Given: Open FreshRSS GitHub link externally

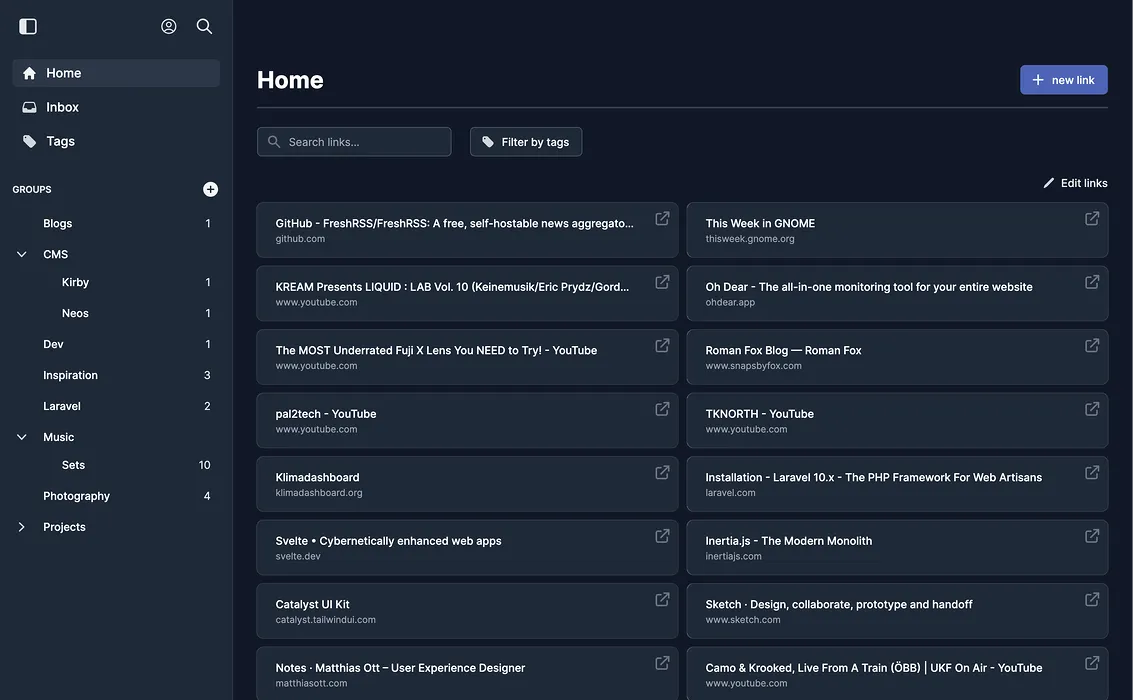Looking at the screenshot, I should (662, 219).
